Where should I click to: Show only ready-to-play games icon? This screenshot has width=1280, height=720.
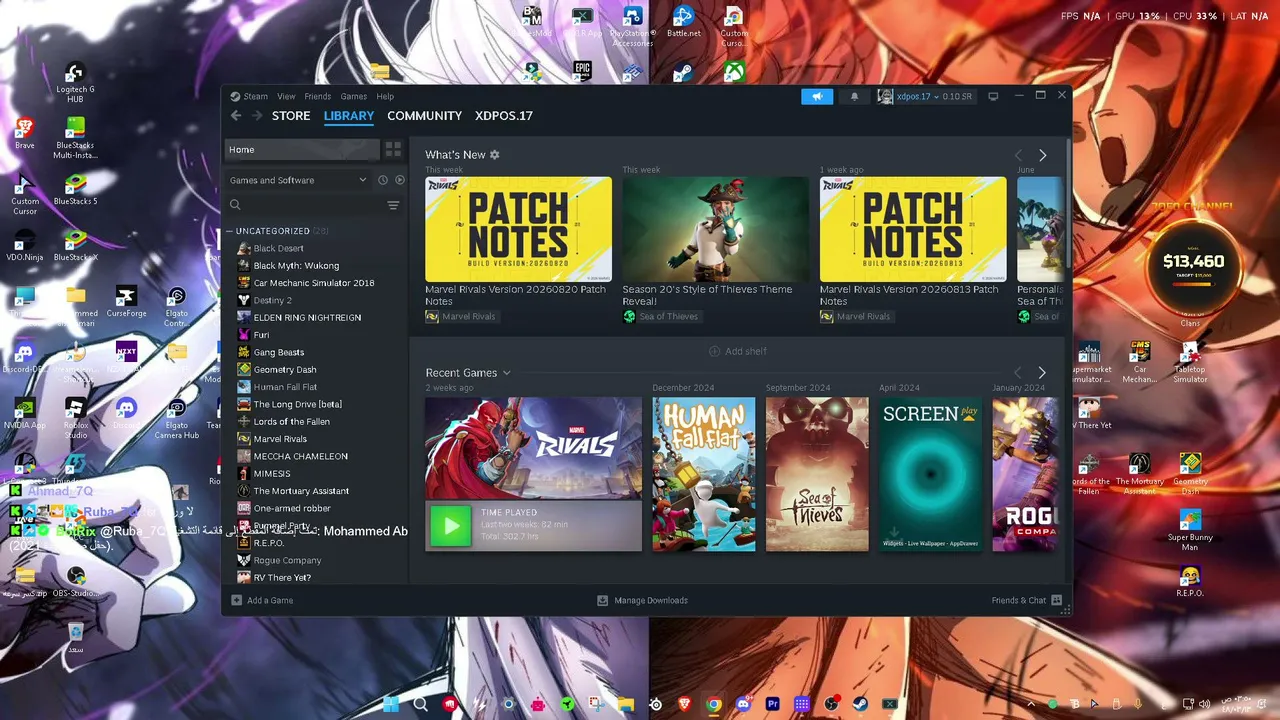coord(400,180)
